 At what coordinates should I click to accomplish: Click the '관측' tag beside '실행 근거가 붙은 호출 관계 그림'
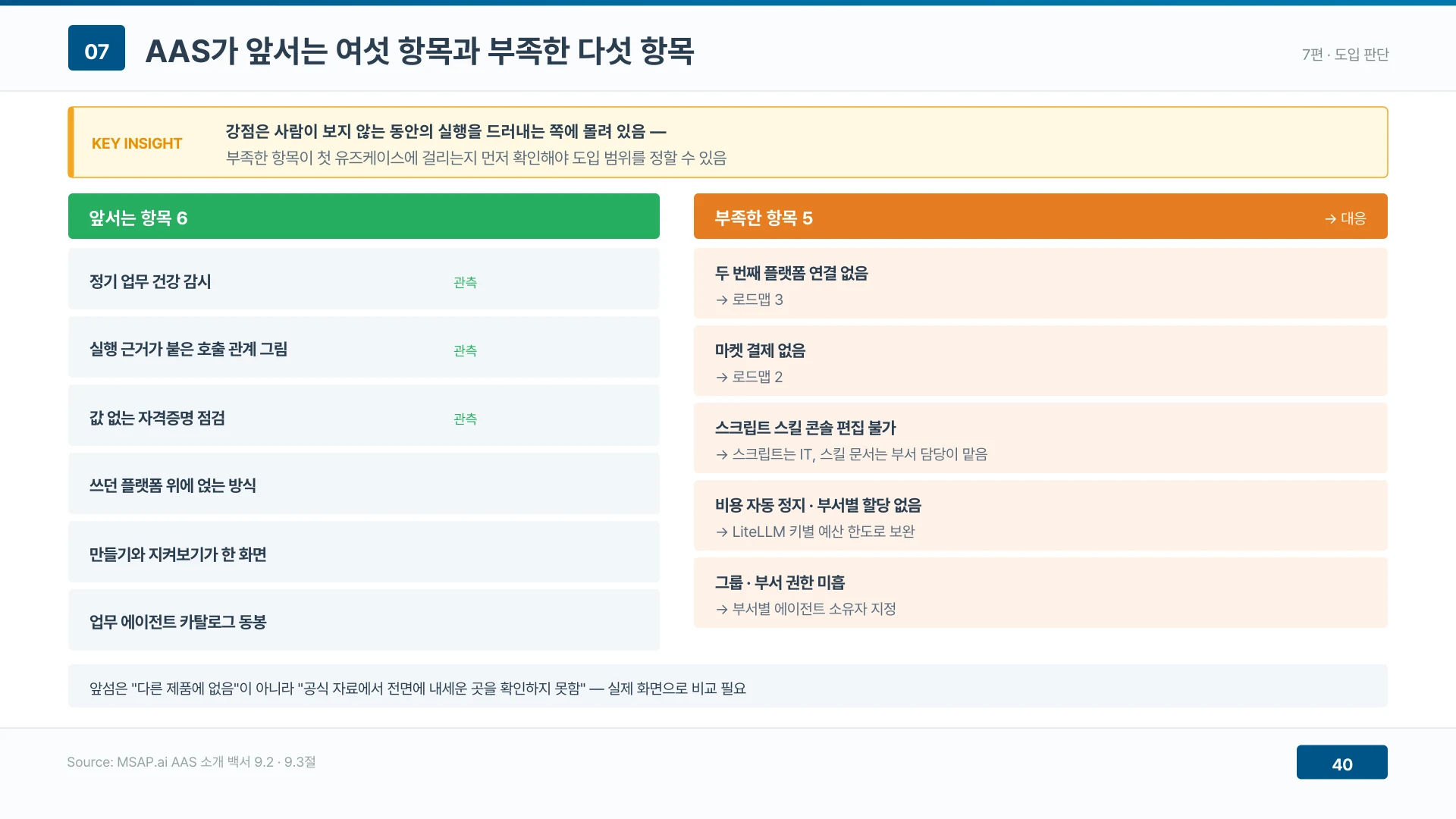coord(465,350)
